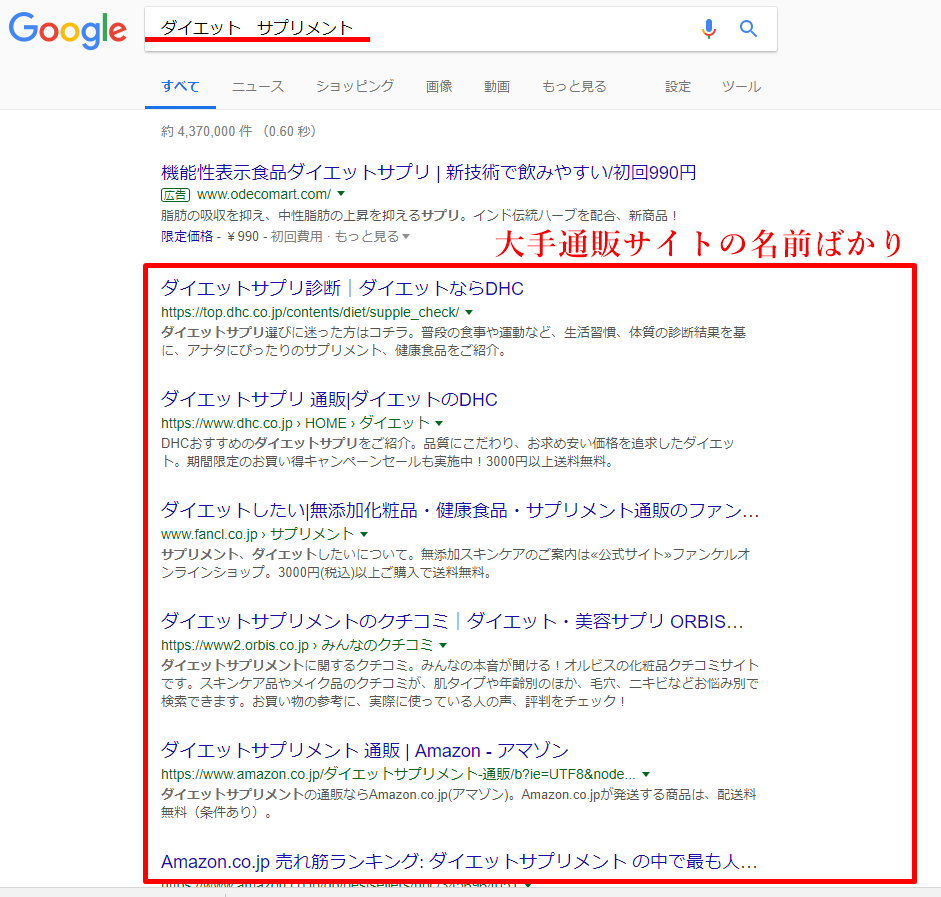The width and height of the screenshot is (941, 897).
Task: Open the ORBIS ダイエットサプリメントのクチコミ result
Action: point(452,621)
